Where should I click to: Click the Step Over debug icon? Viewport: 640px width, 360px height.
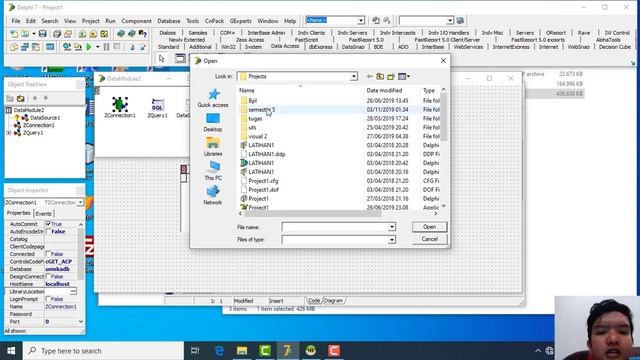(x=142, y=47)
